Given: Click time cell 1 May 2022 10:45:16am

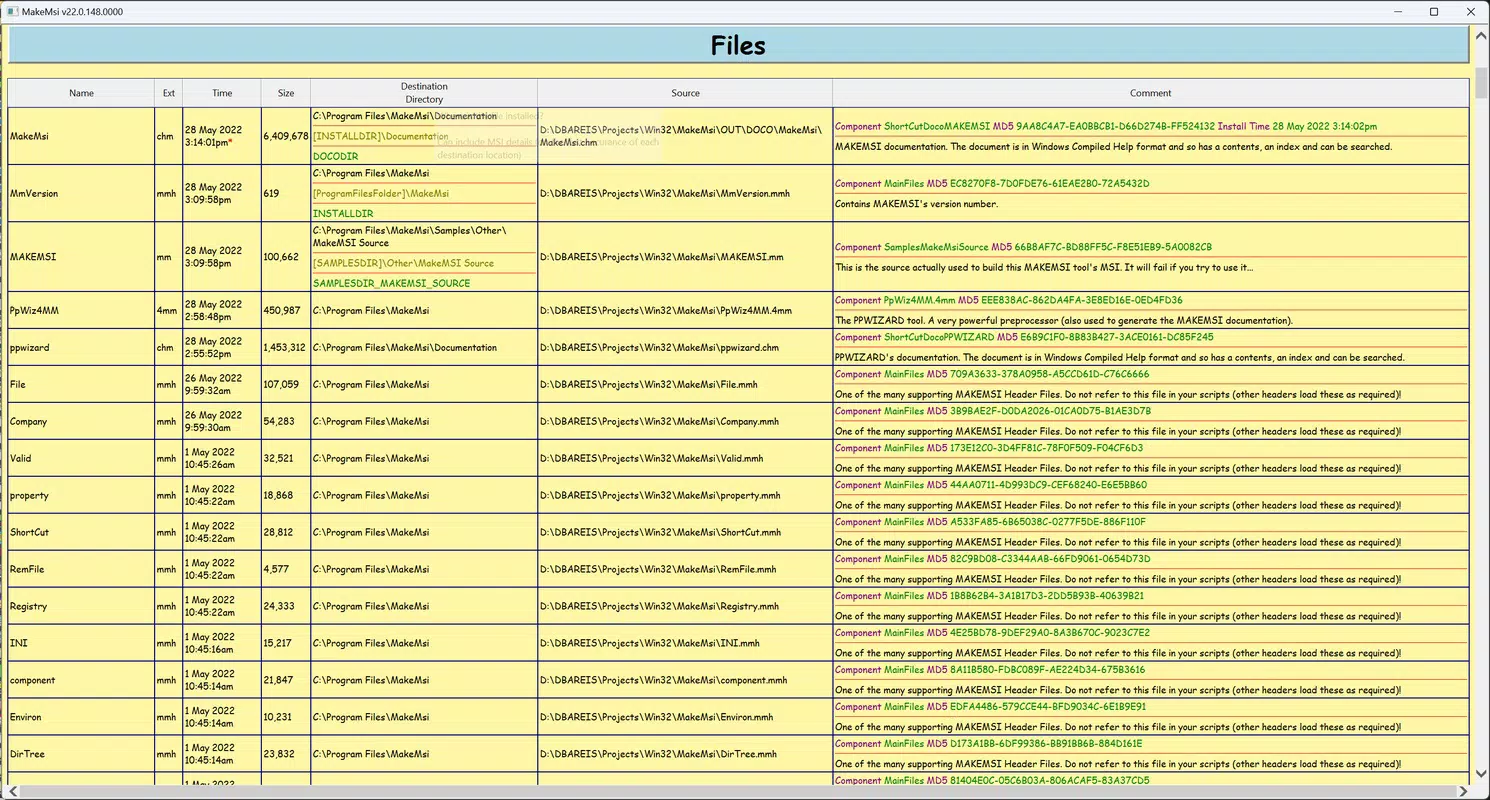Looking at the screenshot, I should tap(222, 643).
